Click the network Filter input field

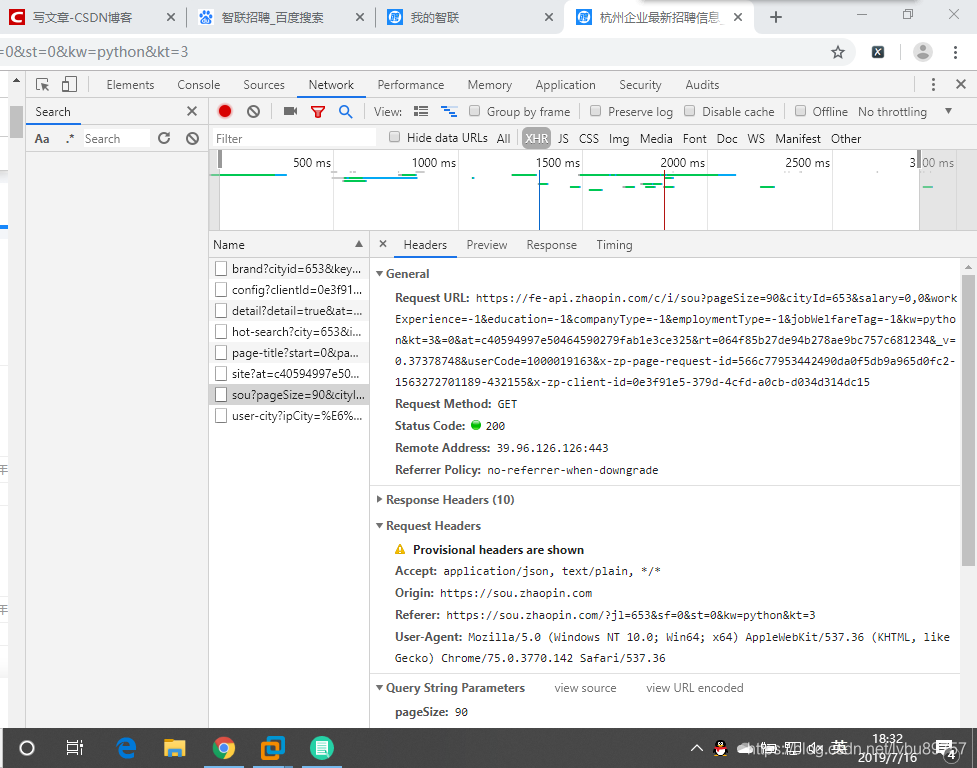(x=294, y=138)
